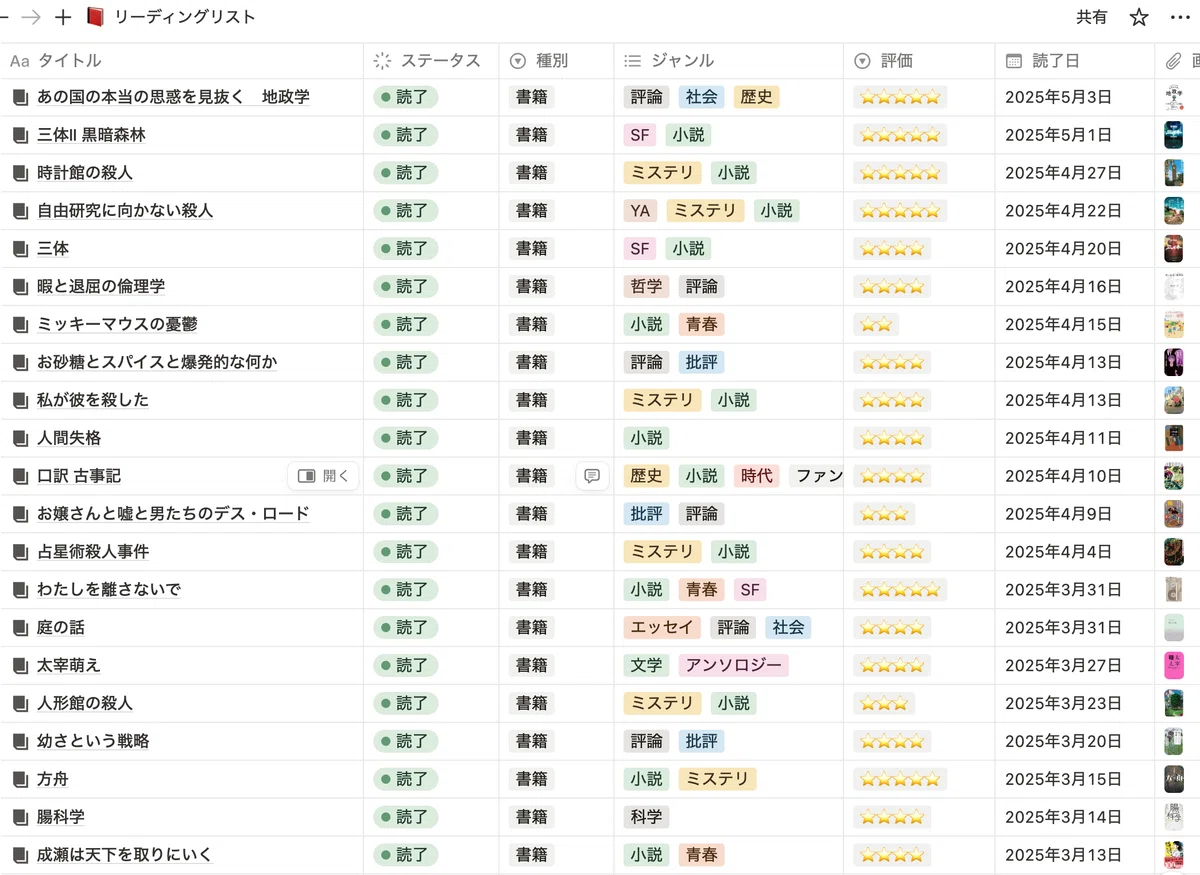Open the ジャンル column header menu
Screen dimensions: 1200x875
(x=728, y=61)
